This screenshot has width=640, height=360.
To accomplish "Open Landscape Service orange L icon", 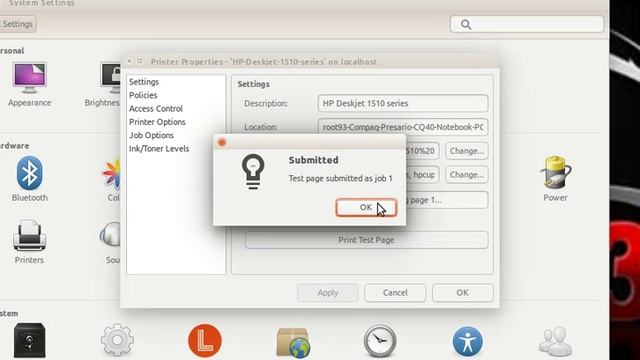I will (x=205, y=340).
